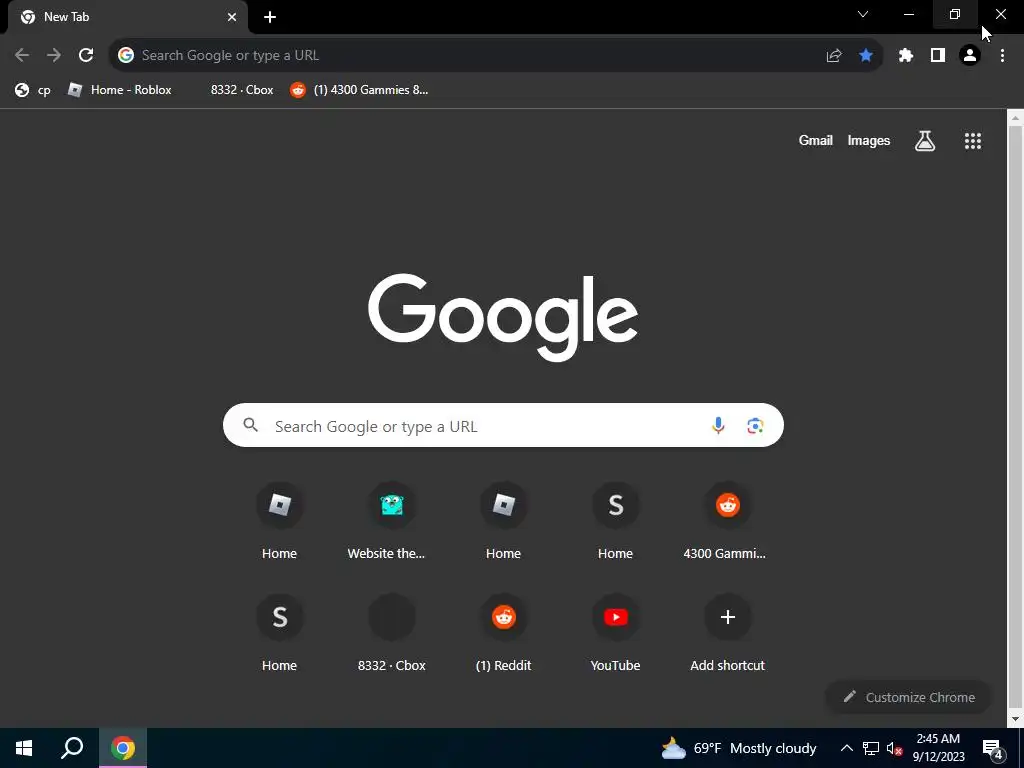This screenshot has height=768, width=1024.
Task: Click the magnifier icon in search box
Action: (x=251, y=425)
